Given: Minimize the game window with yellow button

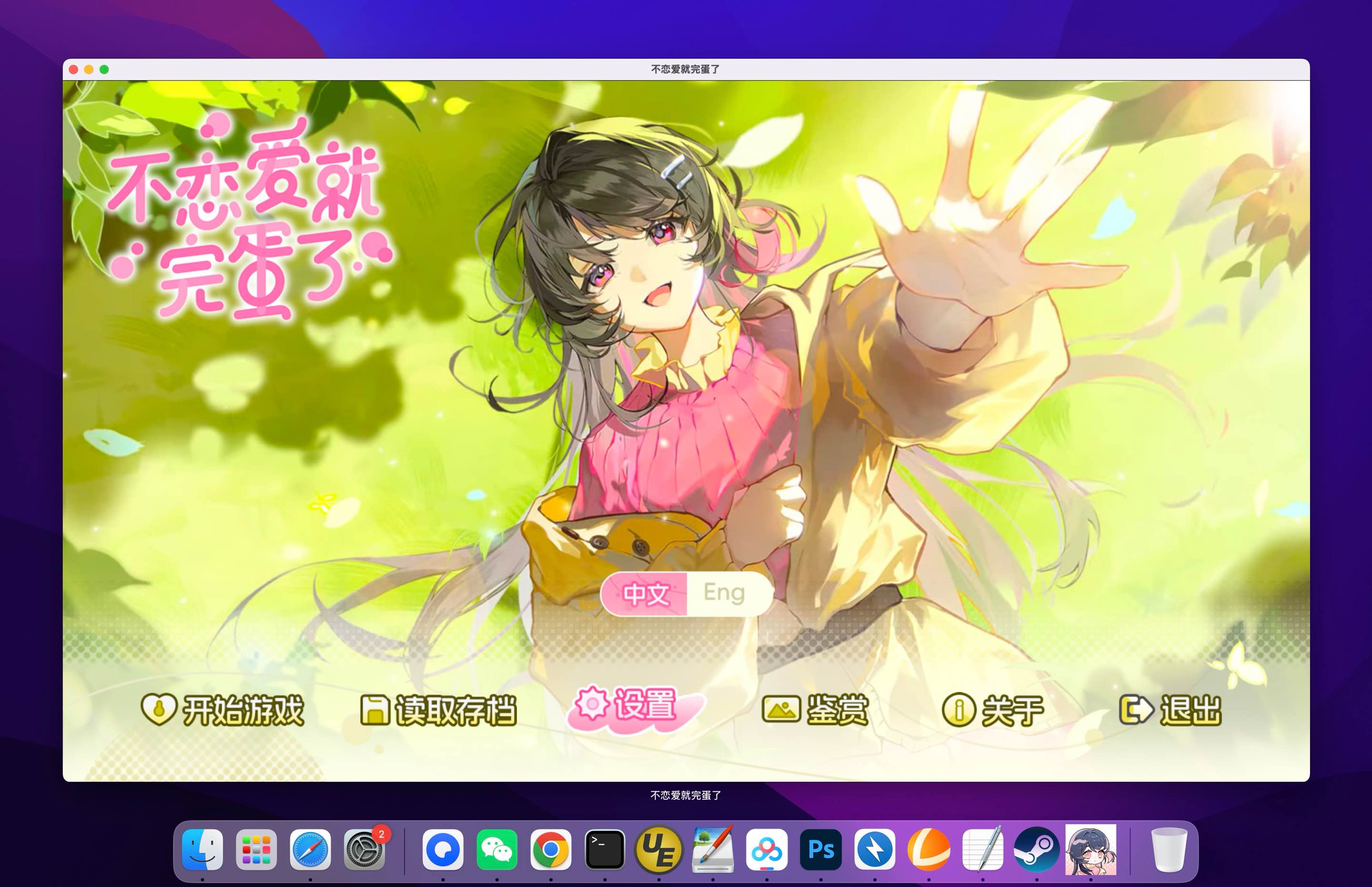Looking at the screenshot, I should pos(89,69).
